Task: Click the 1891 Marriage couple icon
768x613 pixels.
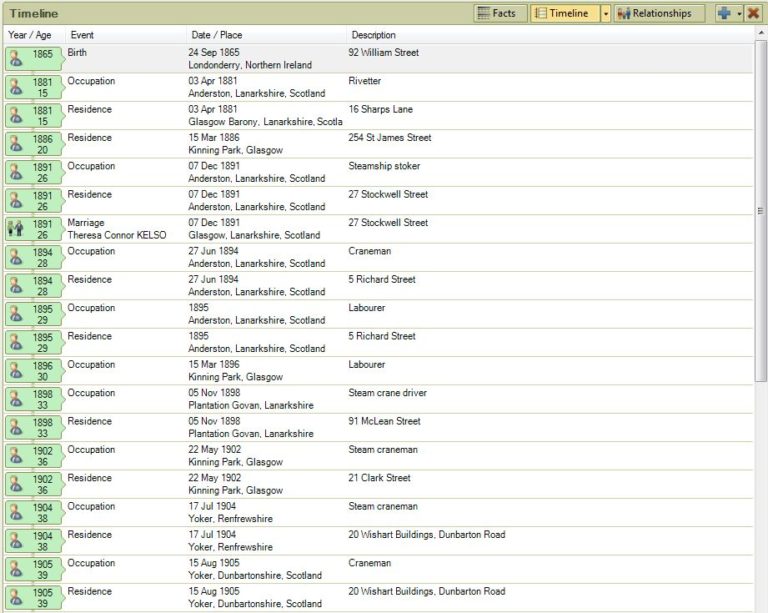Action: pyautogui.click(x=16, y=229)
